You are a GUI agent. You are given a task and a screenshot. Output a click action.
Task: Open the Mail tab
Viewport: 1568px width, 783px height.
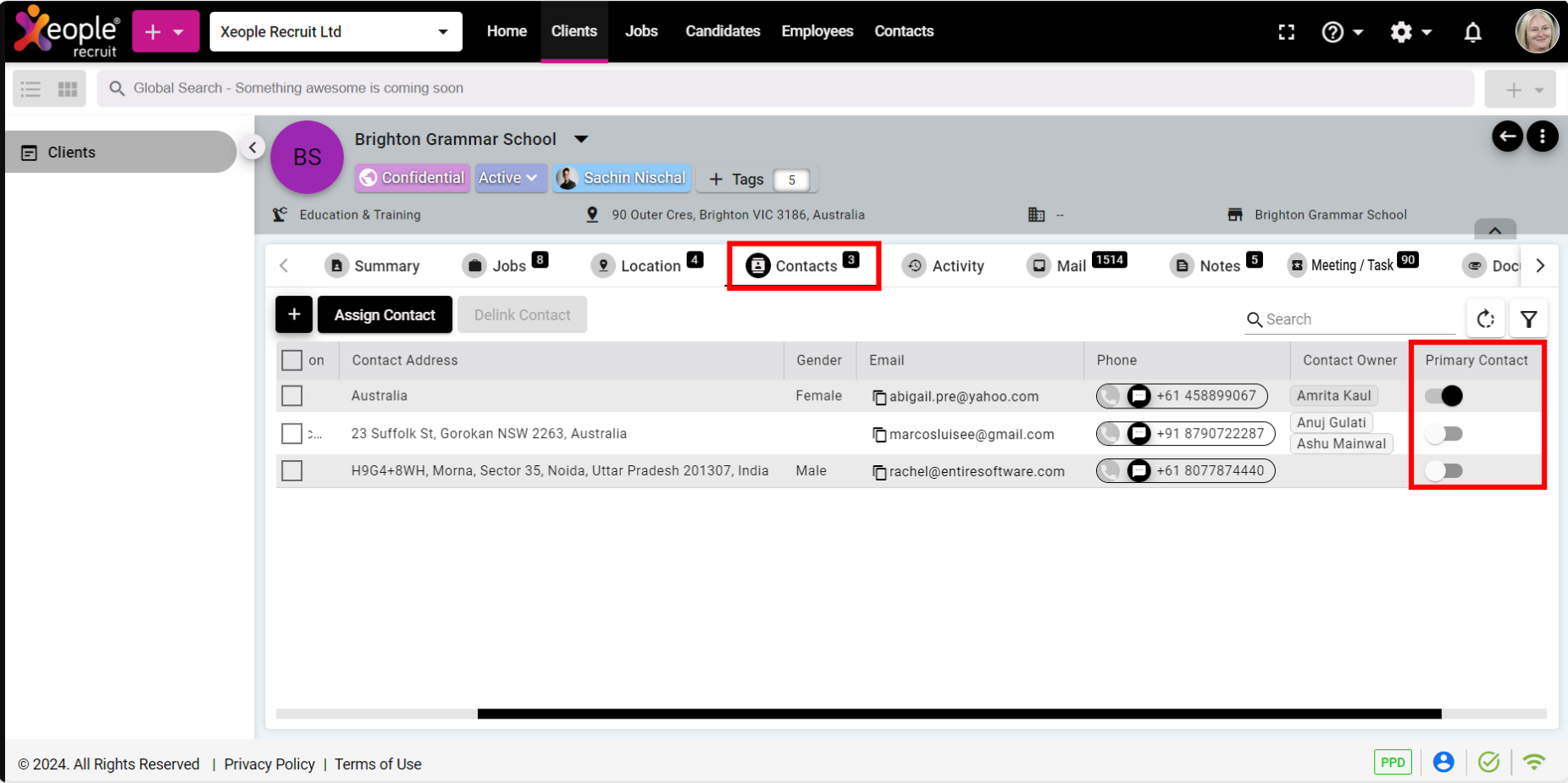point(1077,265)
